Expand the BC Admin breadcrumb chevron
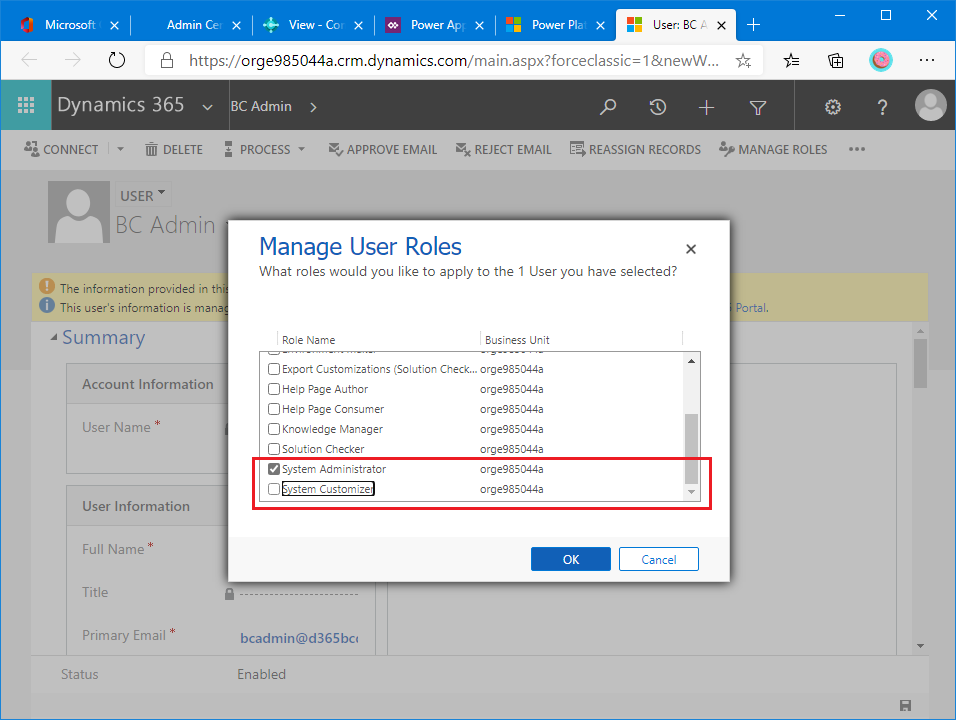Viewport: 956px width, 720px height. 313,107
